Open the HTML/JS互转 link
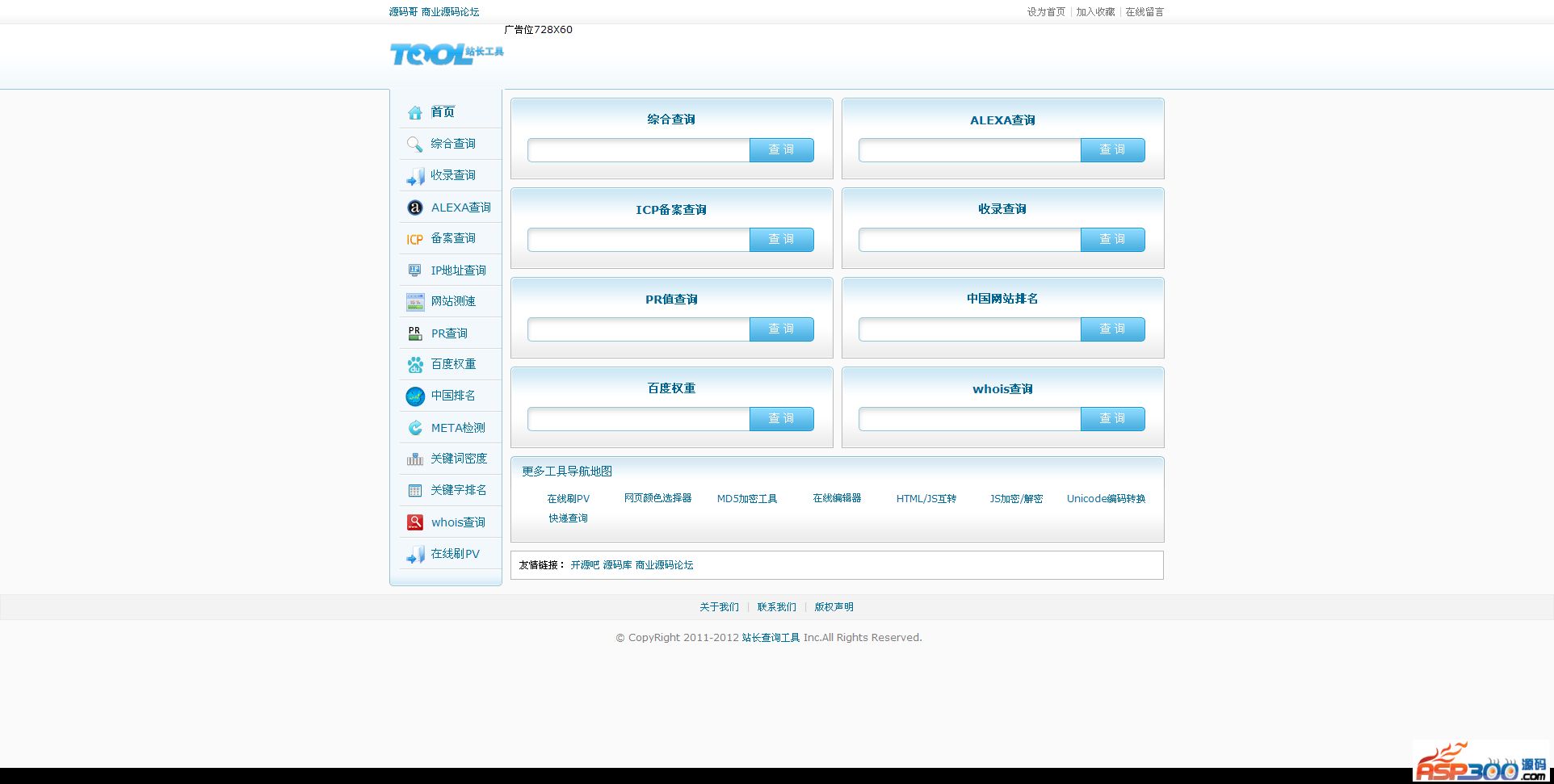The height and width of the screenshot is (784, 1554). pyautogui.click(x=926, y=499)
